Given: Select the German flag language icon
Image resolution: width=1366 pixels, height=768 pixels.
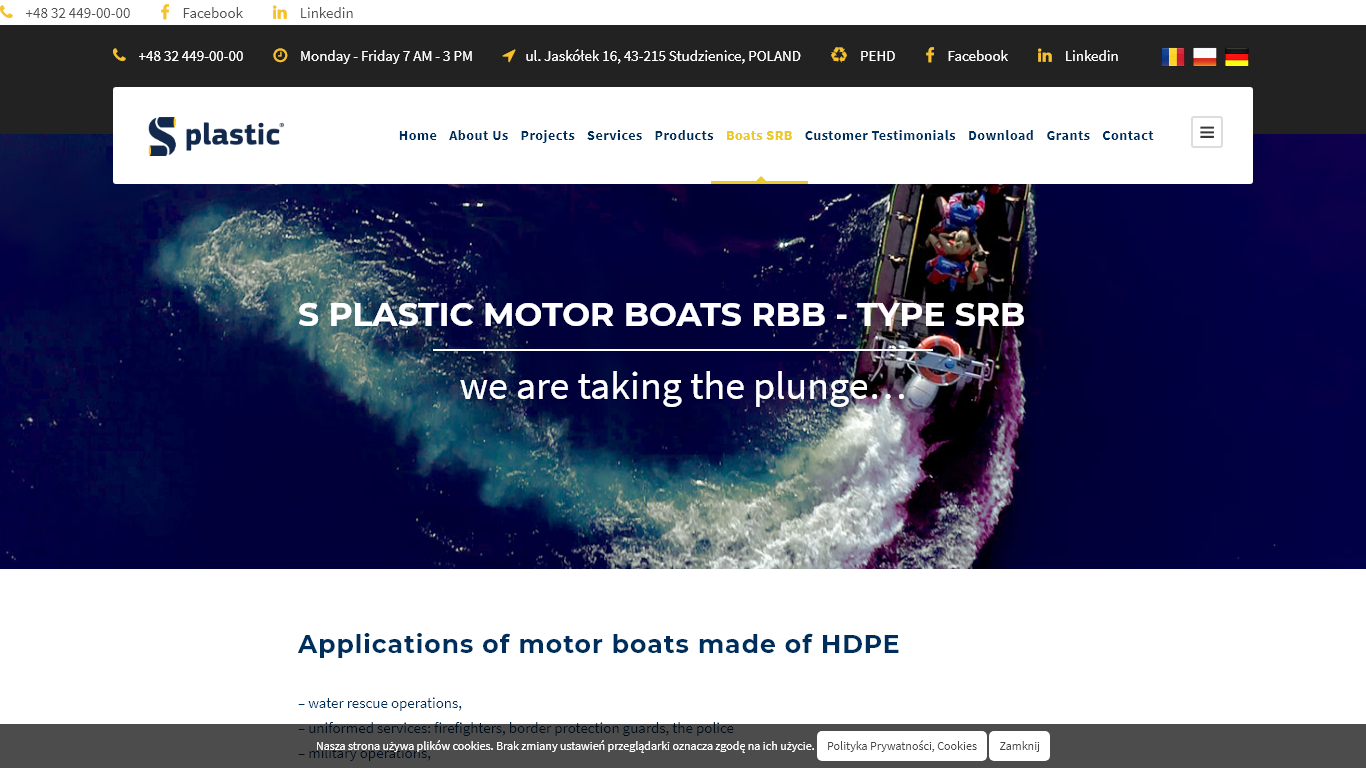Looking at the screenshot, I should (1237, 57).
